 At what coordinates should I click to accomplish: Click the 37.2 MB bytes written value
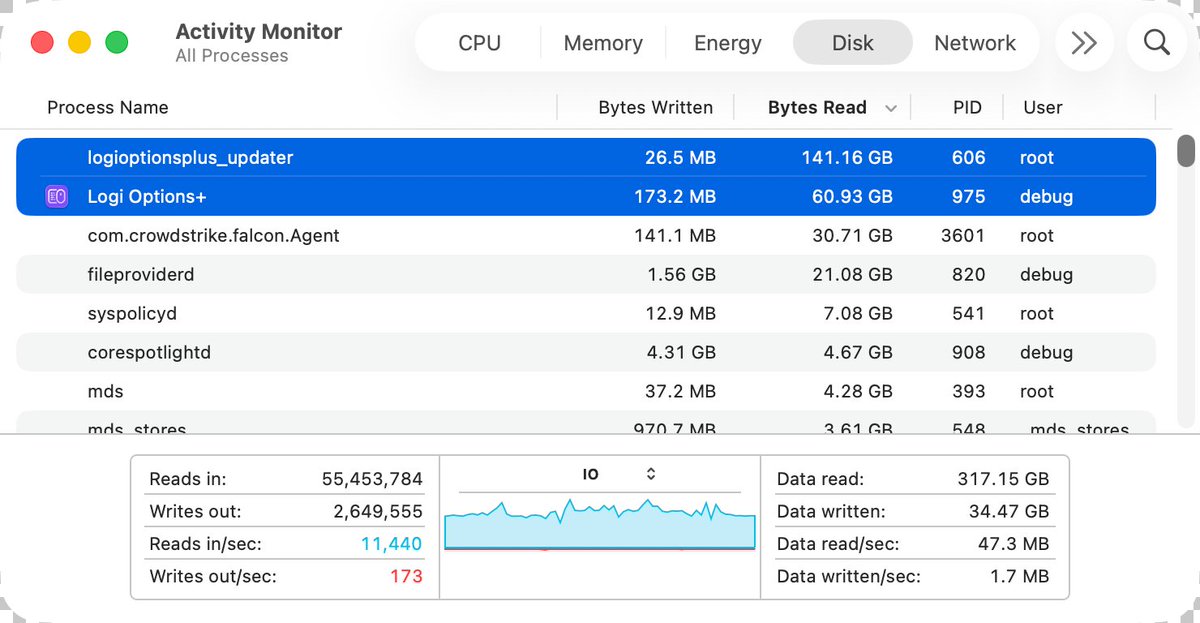tap(680, 391)
